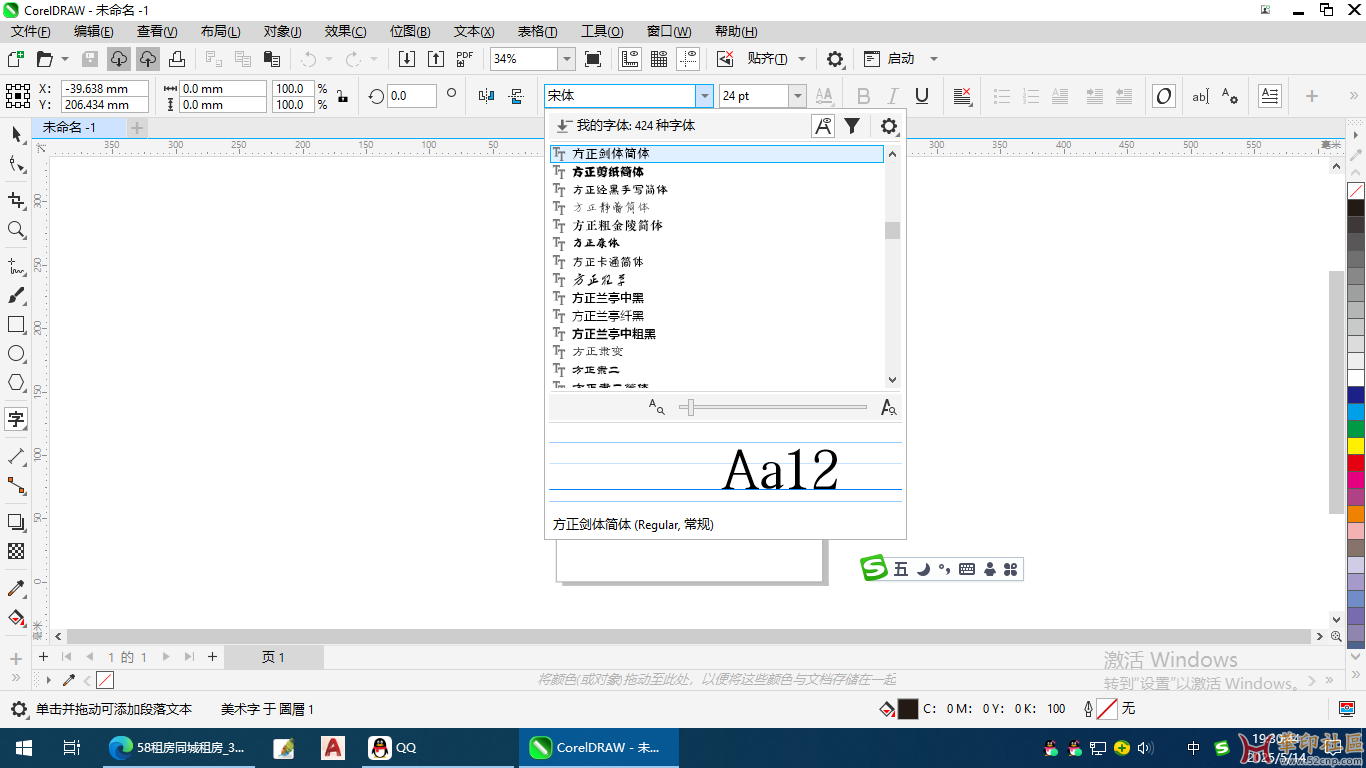Click the New document icon
This screenshot has width=1366, height=768.
point(15,59)
